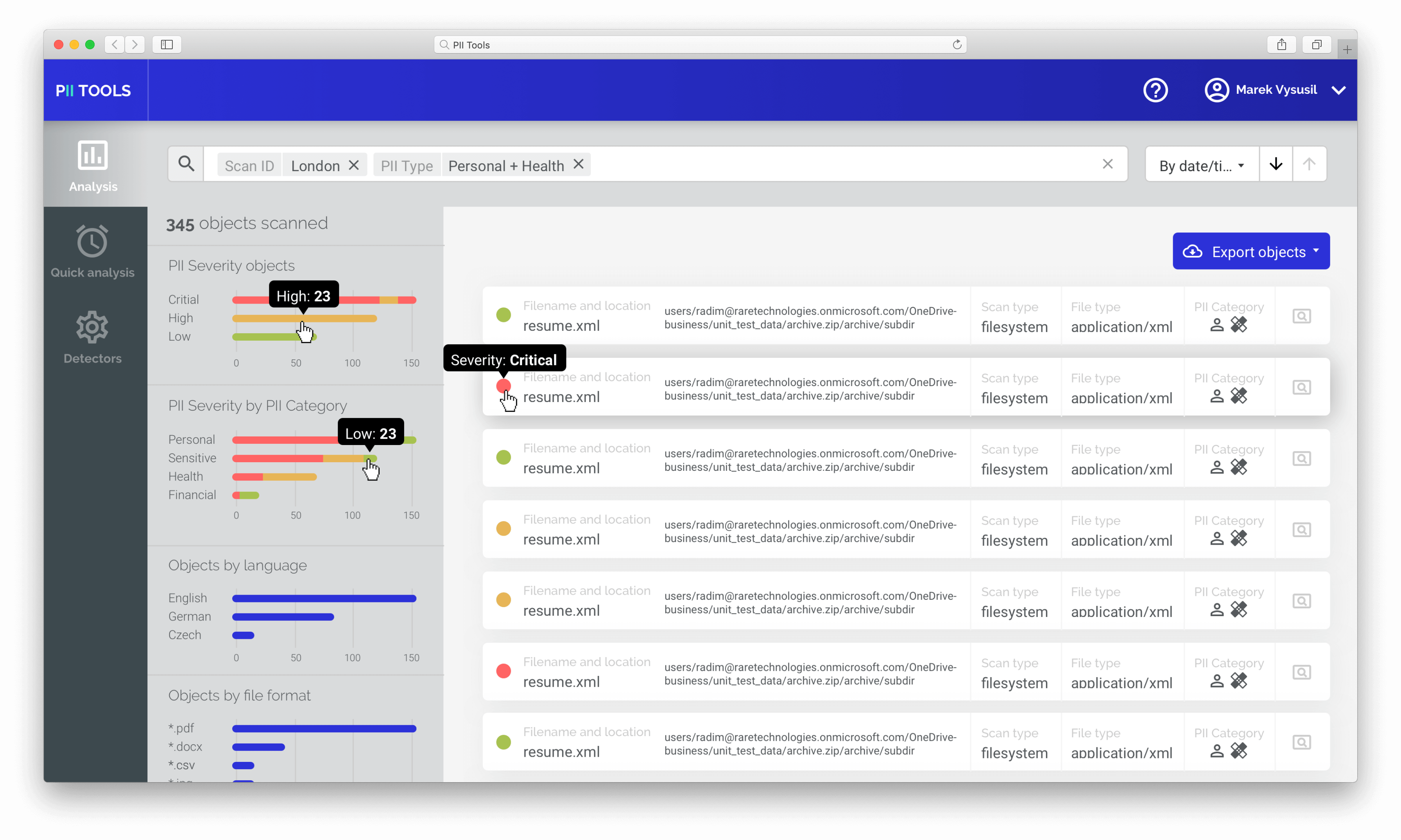Preview the fourth resume.xml object
1401x840 pixels.
1301,530
